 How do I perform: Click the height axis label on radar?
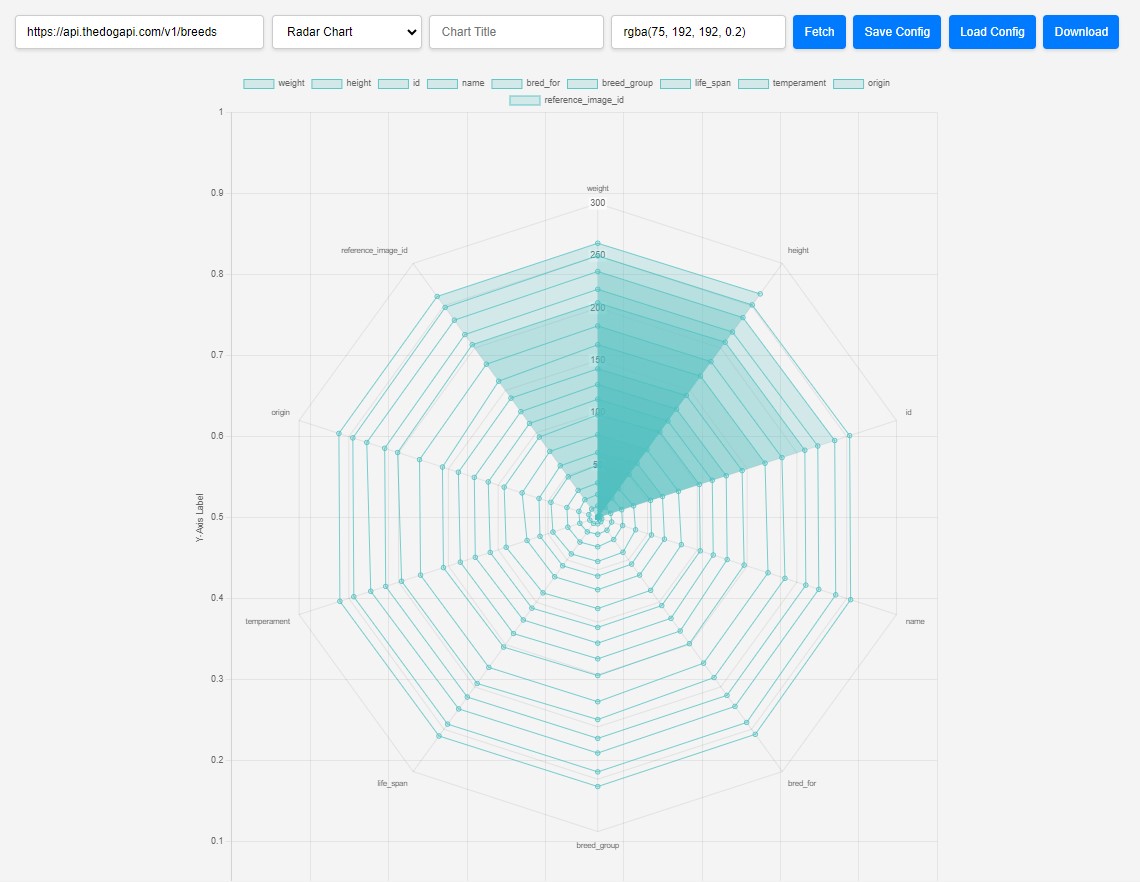click(798, 250)
